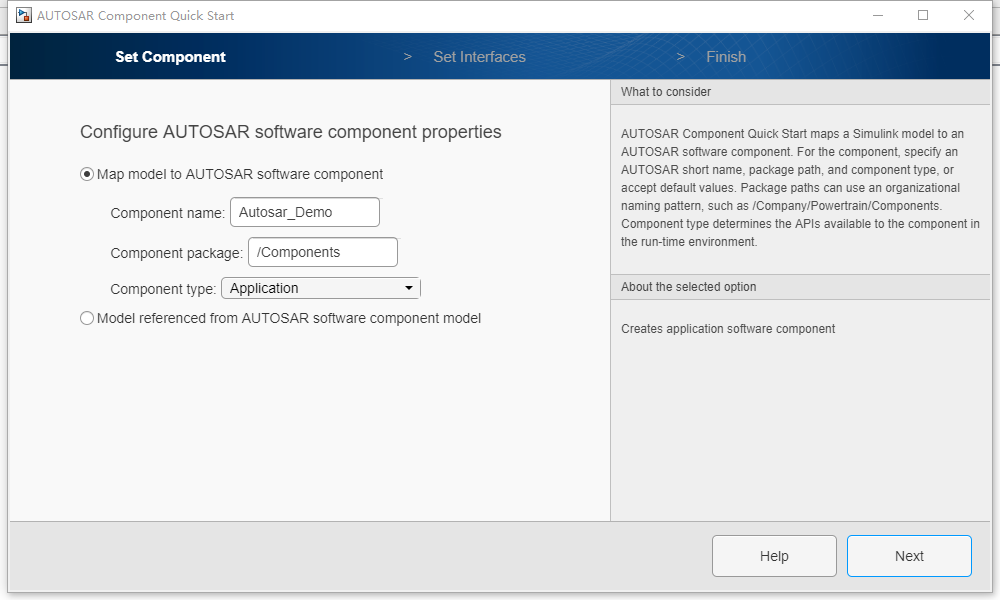Go to the Set Interfaces step
This screenshot has height=600, width=1000.
click(480, 57)
